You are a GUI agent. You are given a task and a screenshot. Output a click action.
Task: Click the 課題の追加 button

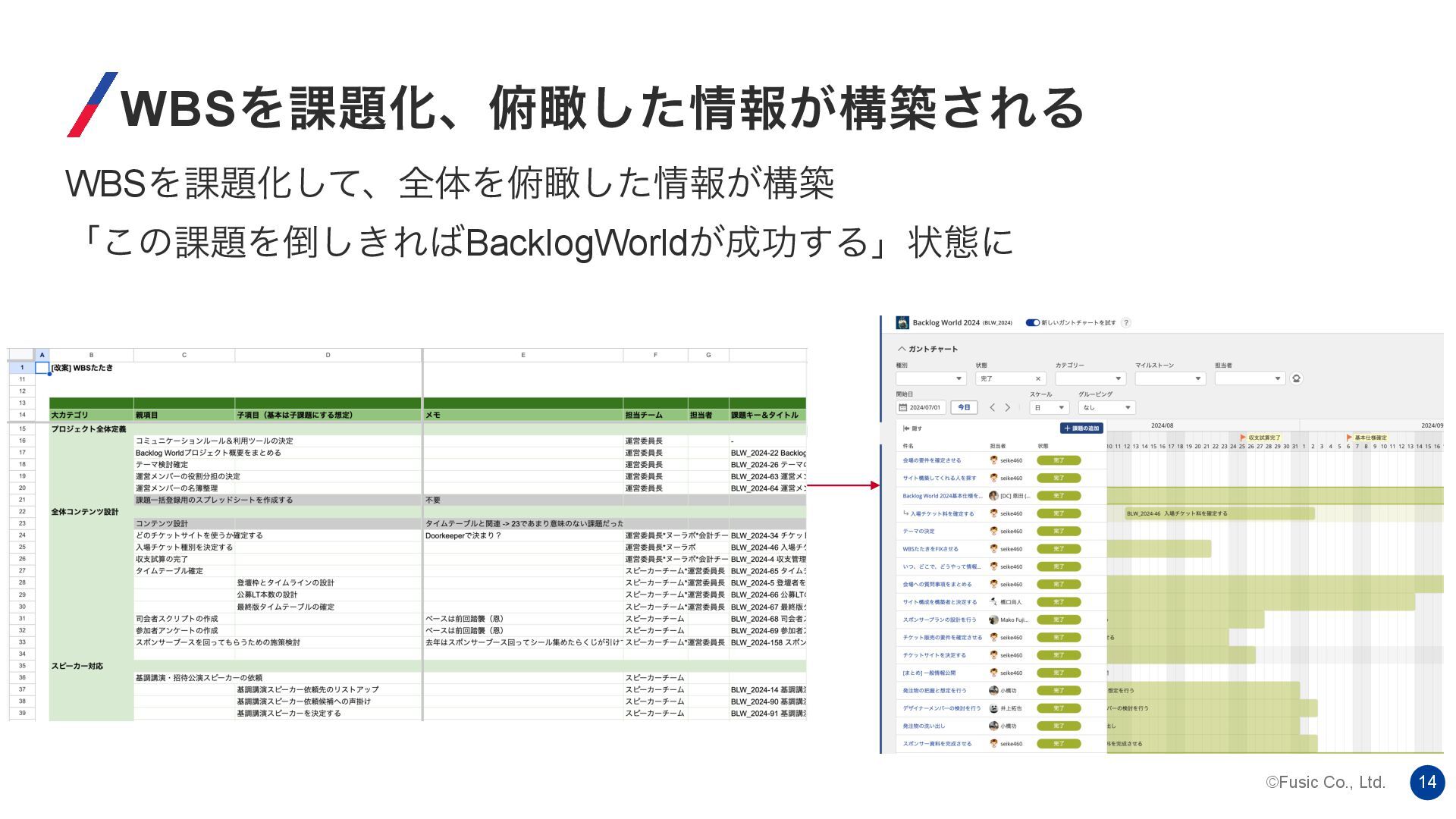[x=1081, y=428]
